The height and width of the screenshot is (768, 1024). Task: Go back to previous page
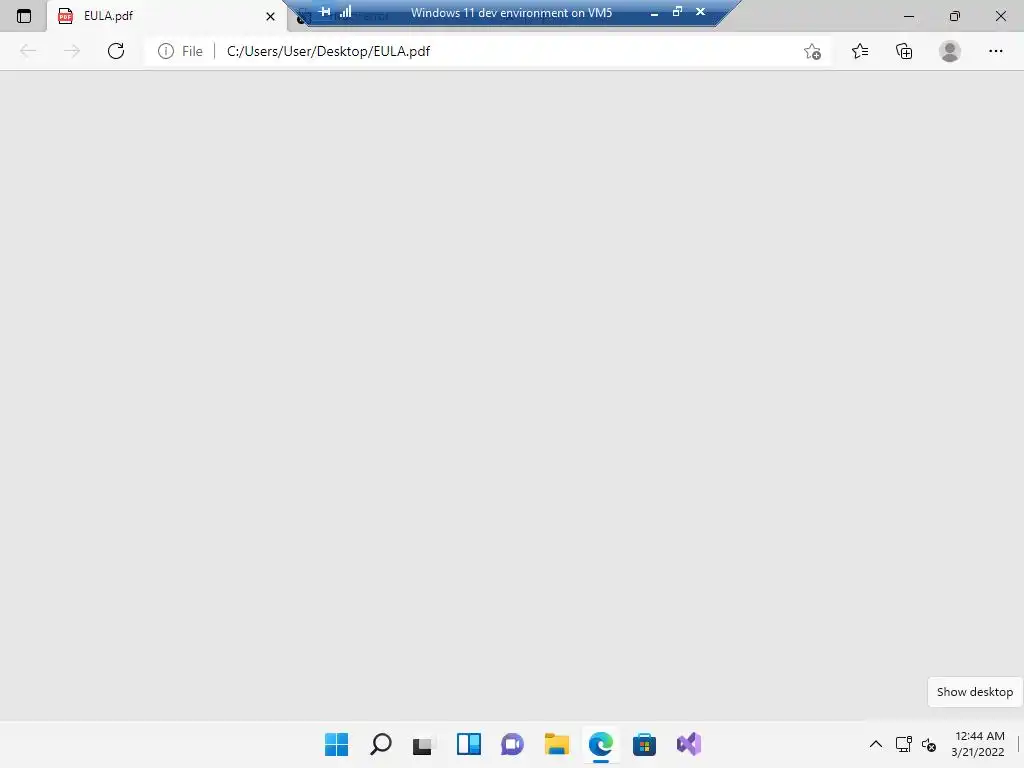(28, 51)
